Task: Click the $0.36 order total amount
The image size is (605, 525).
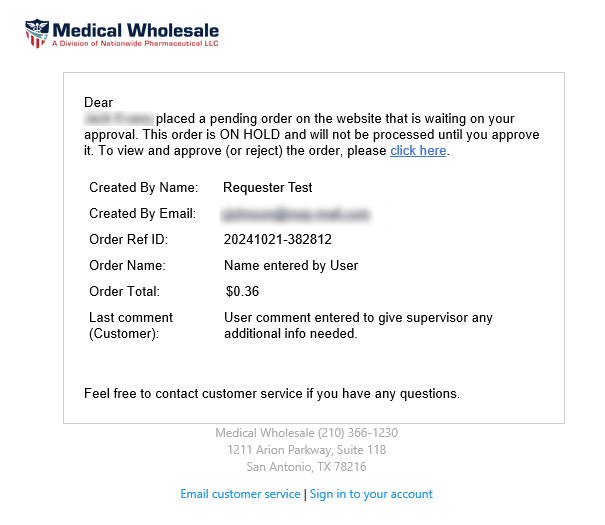Action: (x=242, y=292)
